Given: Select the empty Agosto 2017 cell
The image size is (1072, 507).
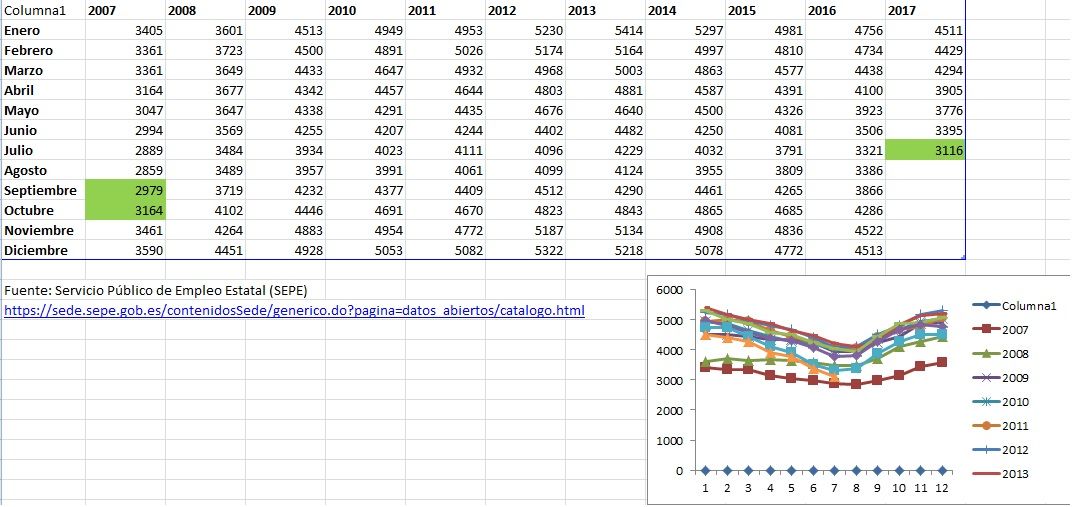Looking at the screenshot, I should click(x=925, y=170).
